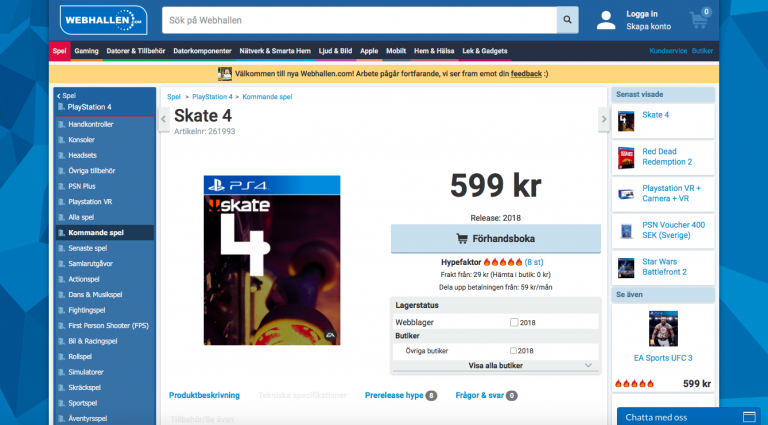This screenshot has height=425, width=768.
Task: Toggle the Webblager 2018 checkbox
Action: click(514, 322)
